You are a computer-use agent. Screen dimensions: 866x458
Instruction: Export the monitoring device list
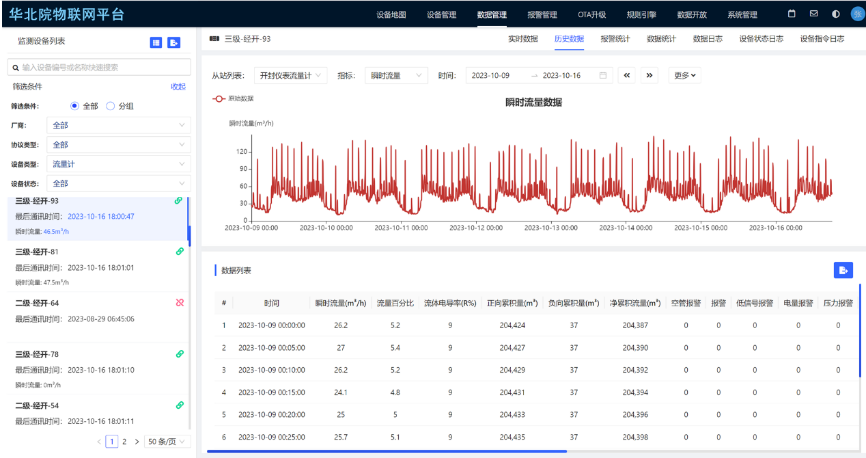pos(173,43)
